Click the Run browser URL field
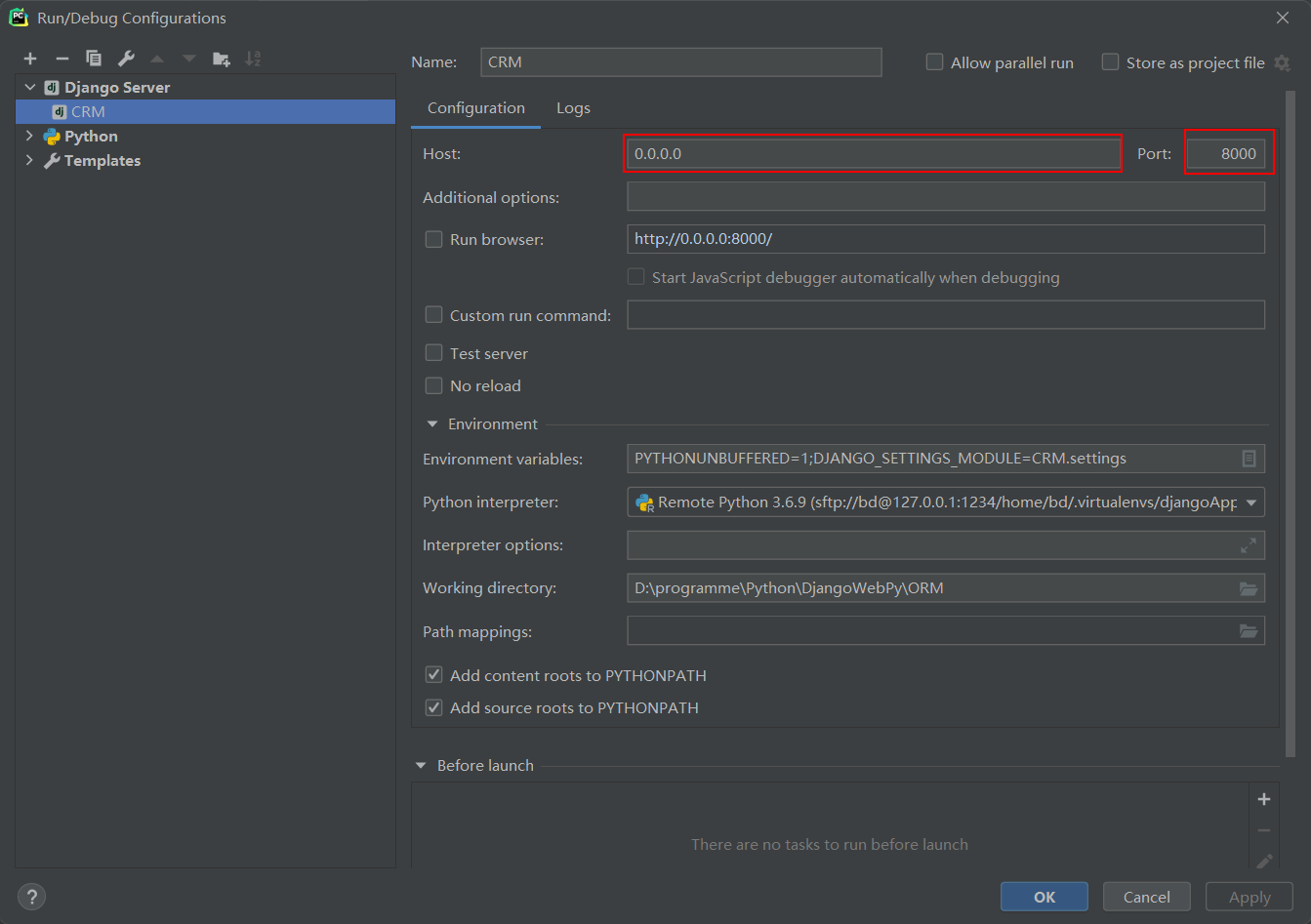The height and width of the screenshot is (924, 1311). tap(946, 239)
